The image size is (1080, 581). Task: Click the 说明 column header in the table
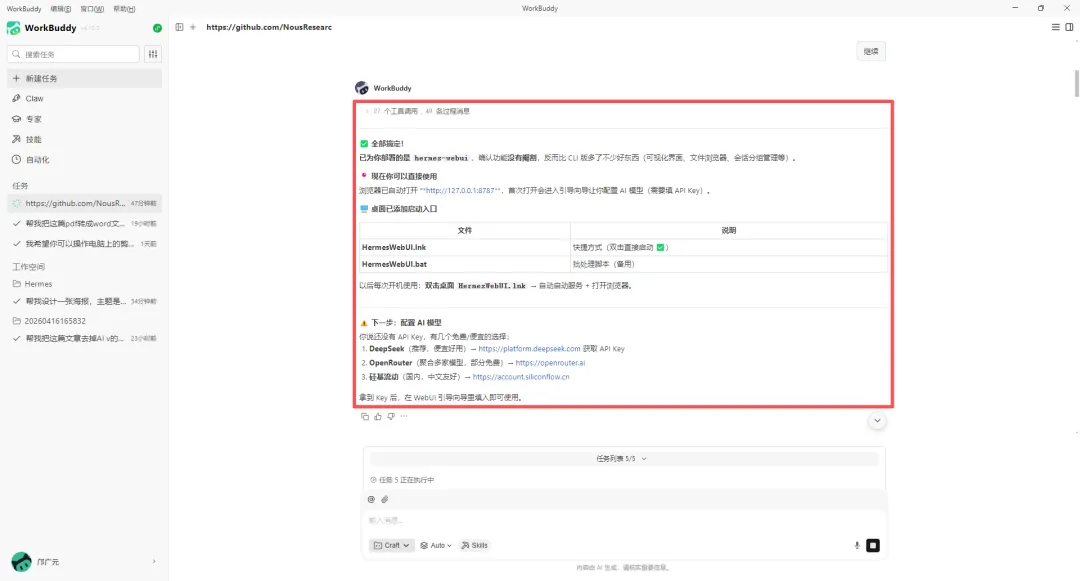(729, 231)
